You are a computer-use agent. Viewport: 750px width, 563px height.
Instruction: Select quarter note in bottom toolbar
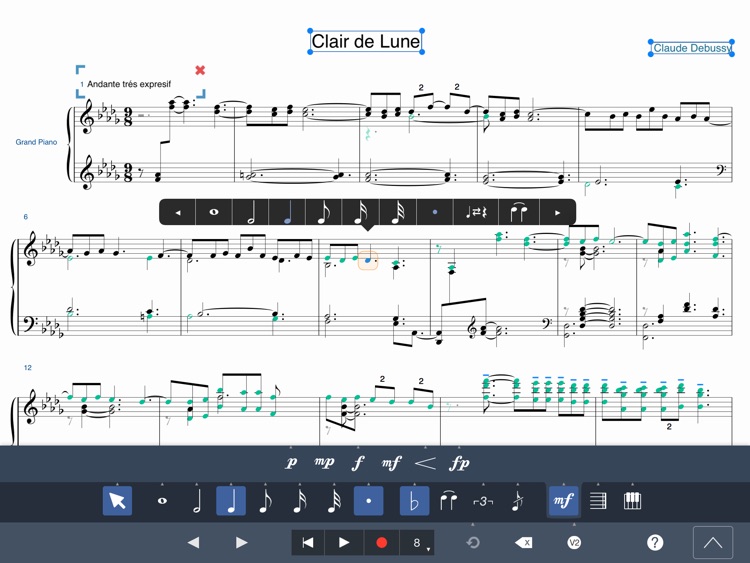[231, 501]
